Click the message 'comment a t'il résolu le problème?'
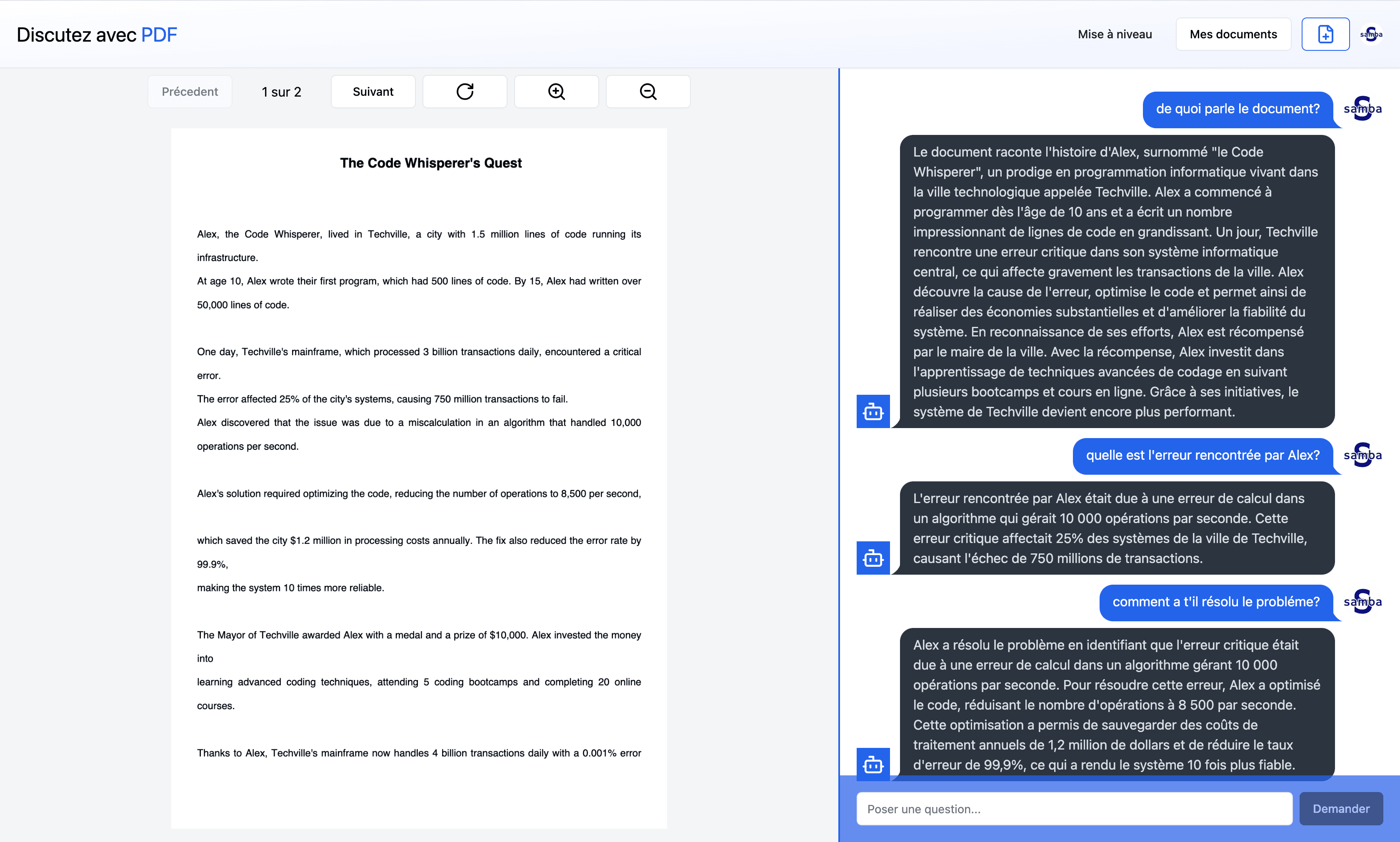The image size is (1400, 842). point(1216,602)
